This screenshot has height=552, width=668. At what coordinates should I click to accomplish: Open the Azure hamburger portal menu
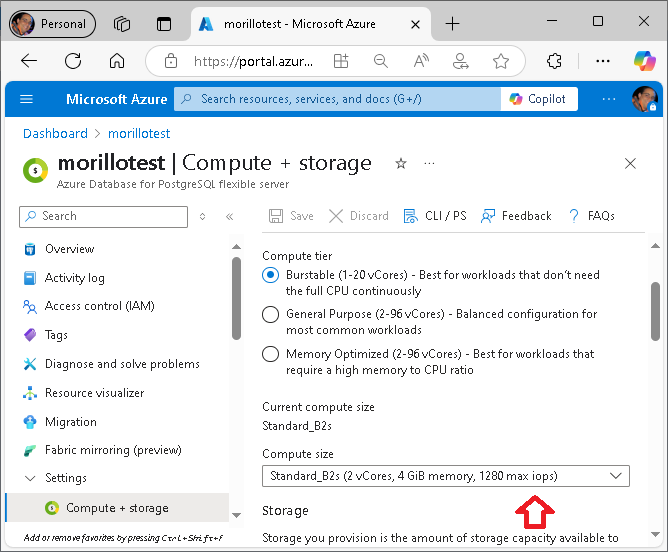pyautogui.click(x=26, y=99)
